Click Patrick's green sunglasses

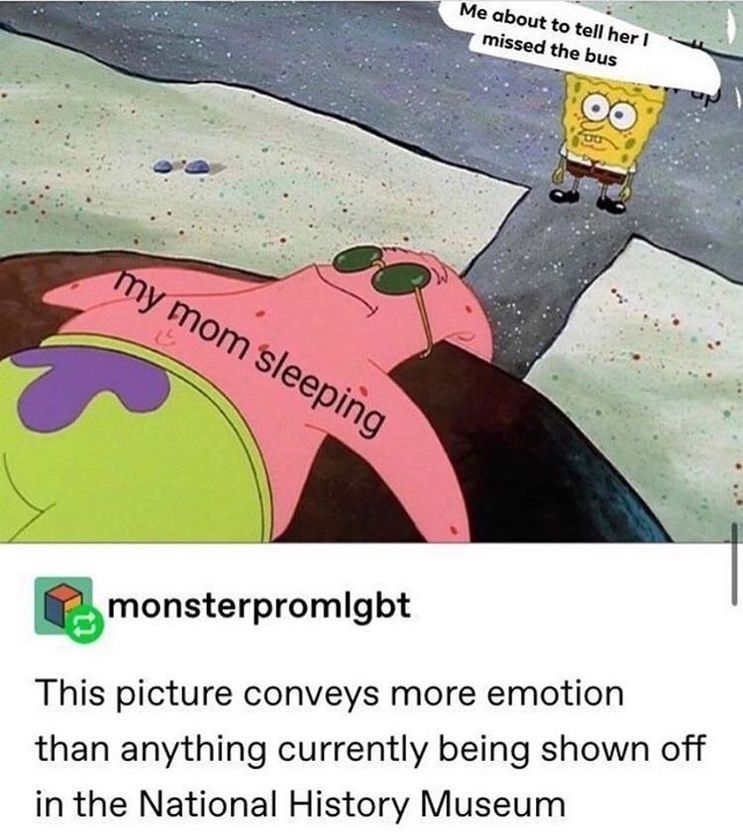point(381,268)
